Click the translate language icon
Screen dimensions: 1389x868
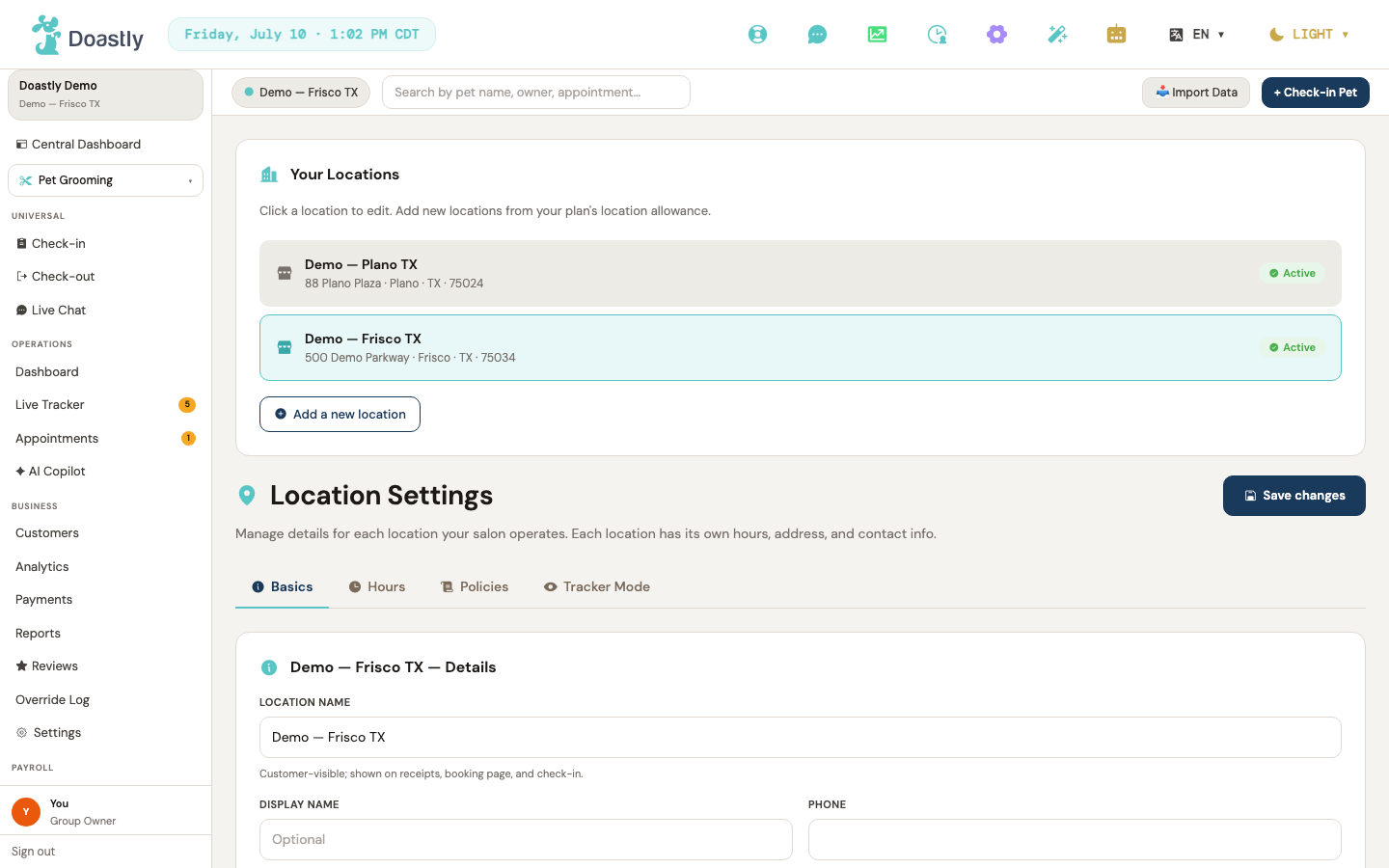click(x=1176, y=35)
